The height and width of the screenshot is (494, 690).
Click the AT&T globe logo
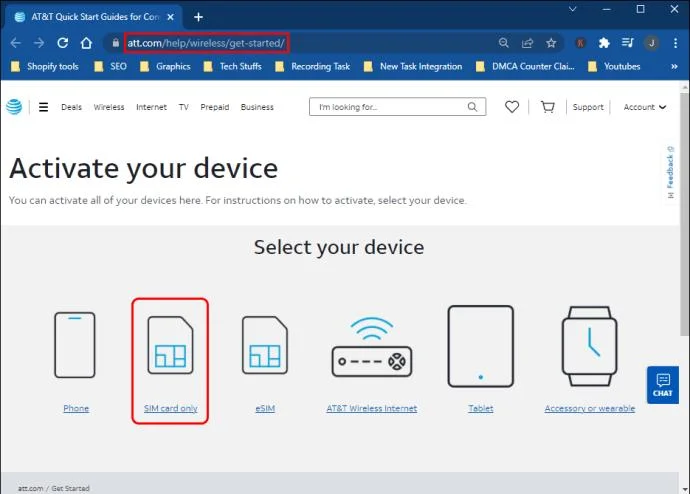click(x=14, y=107)
